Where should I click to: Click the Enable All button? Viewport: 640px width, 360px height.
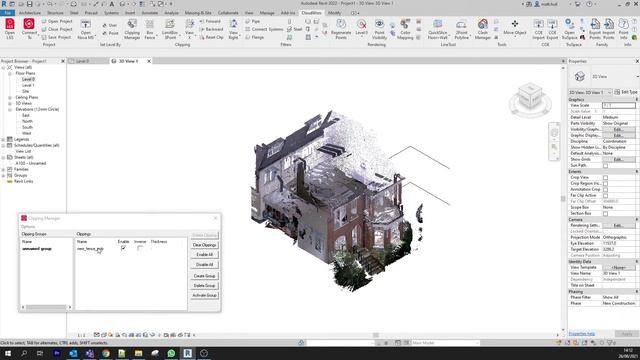[x=204, y=255]
